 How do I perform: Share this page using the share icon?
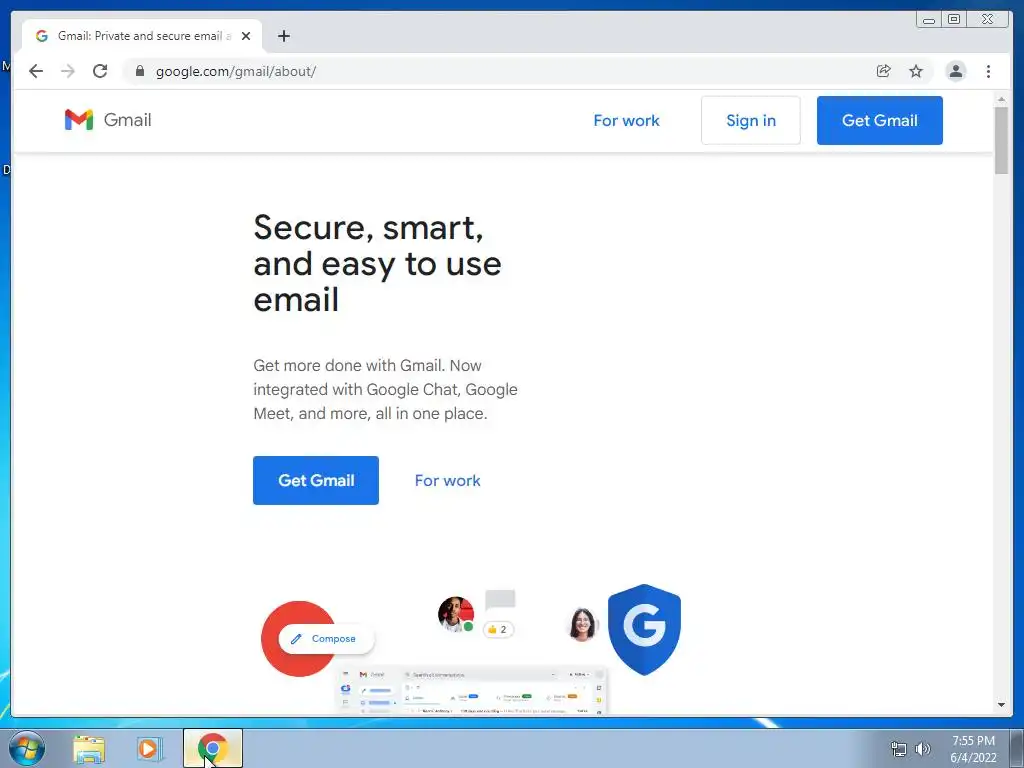click(x=884, y=71)
